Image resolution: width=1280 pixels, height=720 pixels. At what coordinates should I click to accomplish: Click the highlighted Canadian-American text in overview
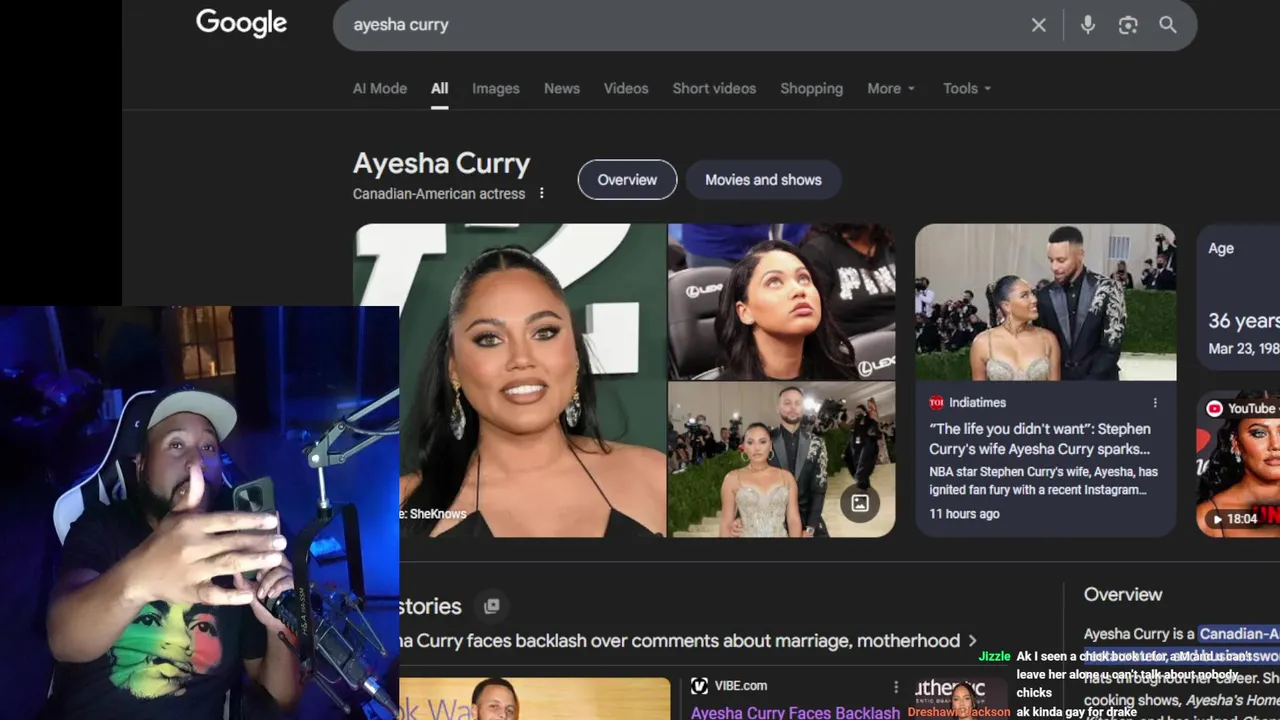[1239, 634]
